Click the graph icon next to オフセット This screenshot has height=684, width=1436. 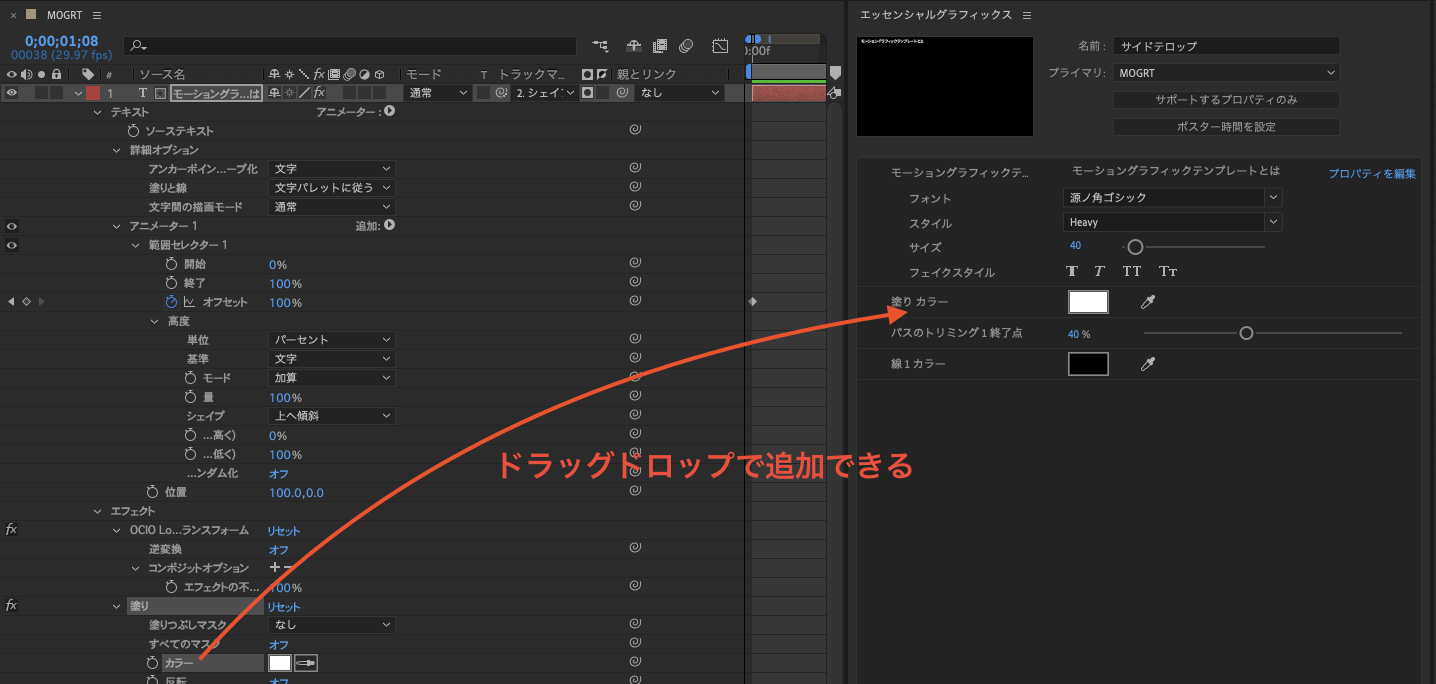click(189, 302)
